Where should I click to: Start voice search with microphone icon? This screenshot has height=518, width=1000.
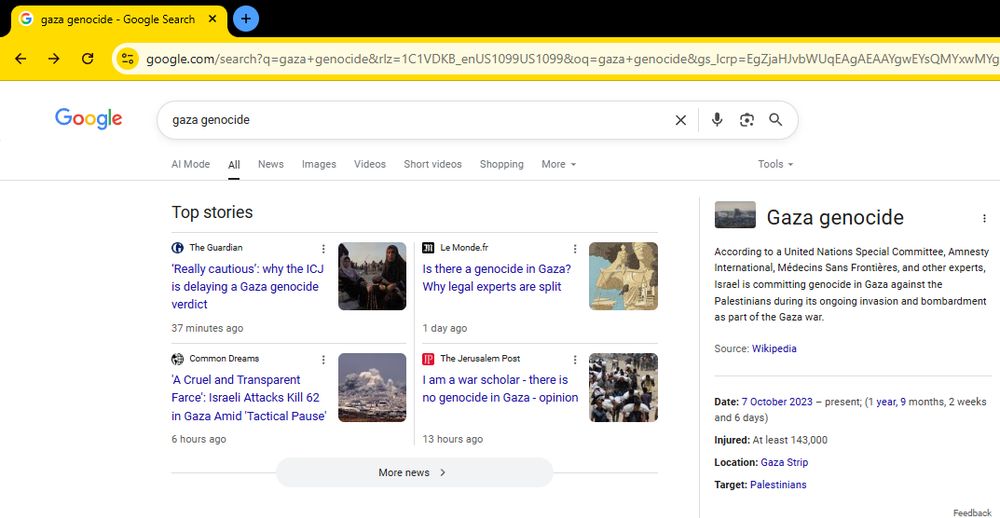coord(717,119)
